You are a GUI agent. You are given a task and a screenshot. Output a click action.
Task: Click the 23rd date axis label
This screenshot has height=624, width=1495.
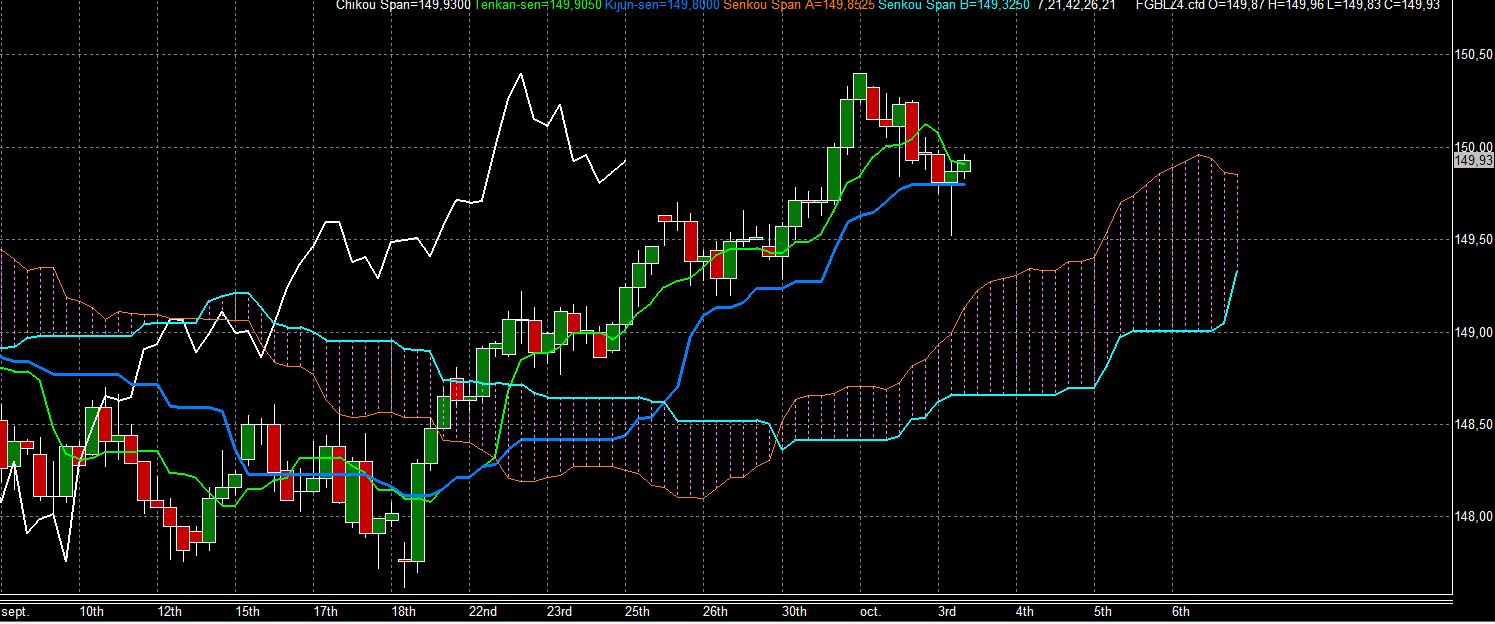559,611
